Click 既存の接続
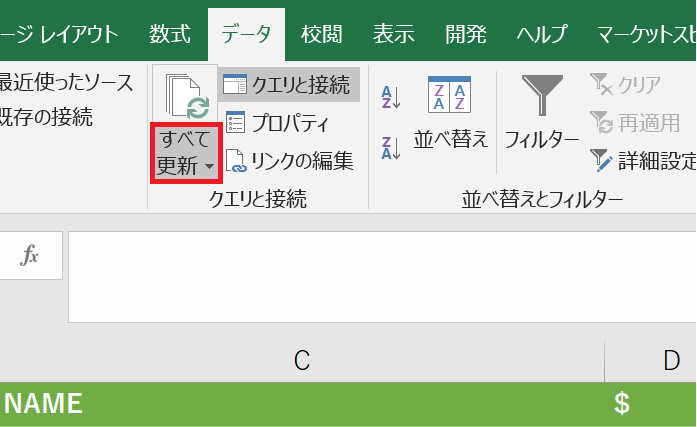 46,117
